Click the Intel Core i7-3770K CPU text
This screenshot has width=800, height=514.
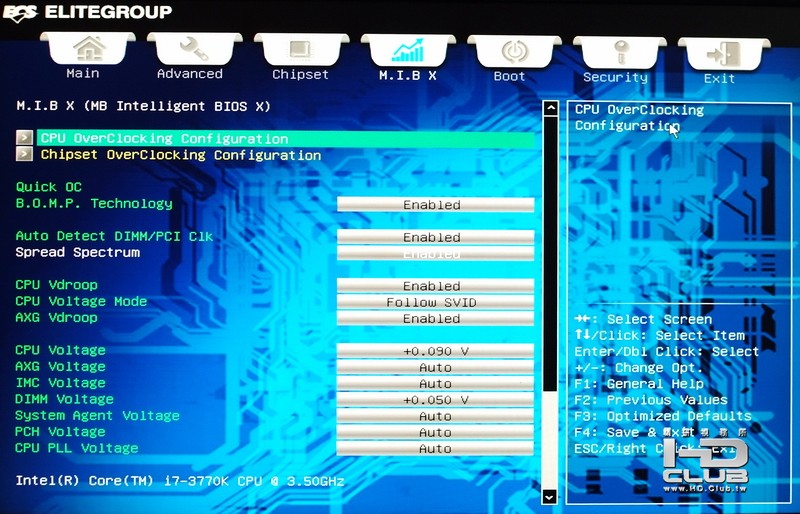[180, 481]
